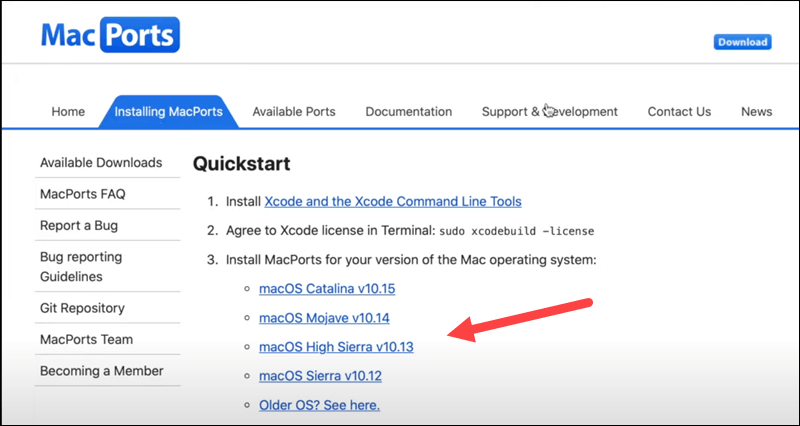Click the macOS Sierra v10.12 link
The image size is (800, 426).
[320, 377]
